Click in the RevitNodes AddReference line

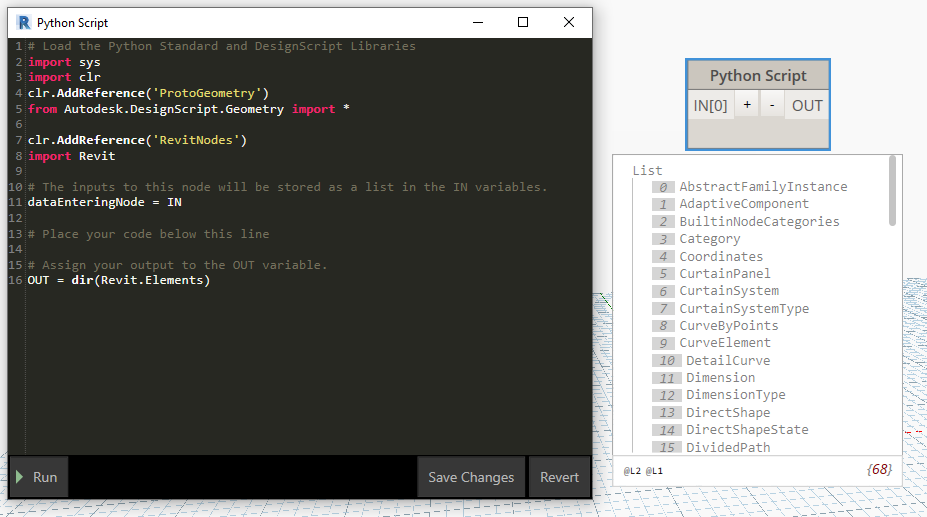click(137, 140)
